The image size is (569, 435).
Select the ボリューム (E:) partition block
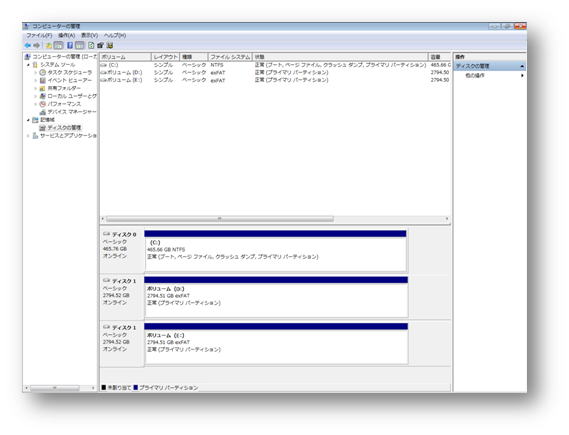[x=276, y=344]
